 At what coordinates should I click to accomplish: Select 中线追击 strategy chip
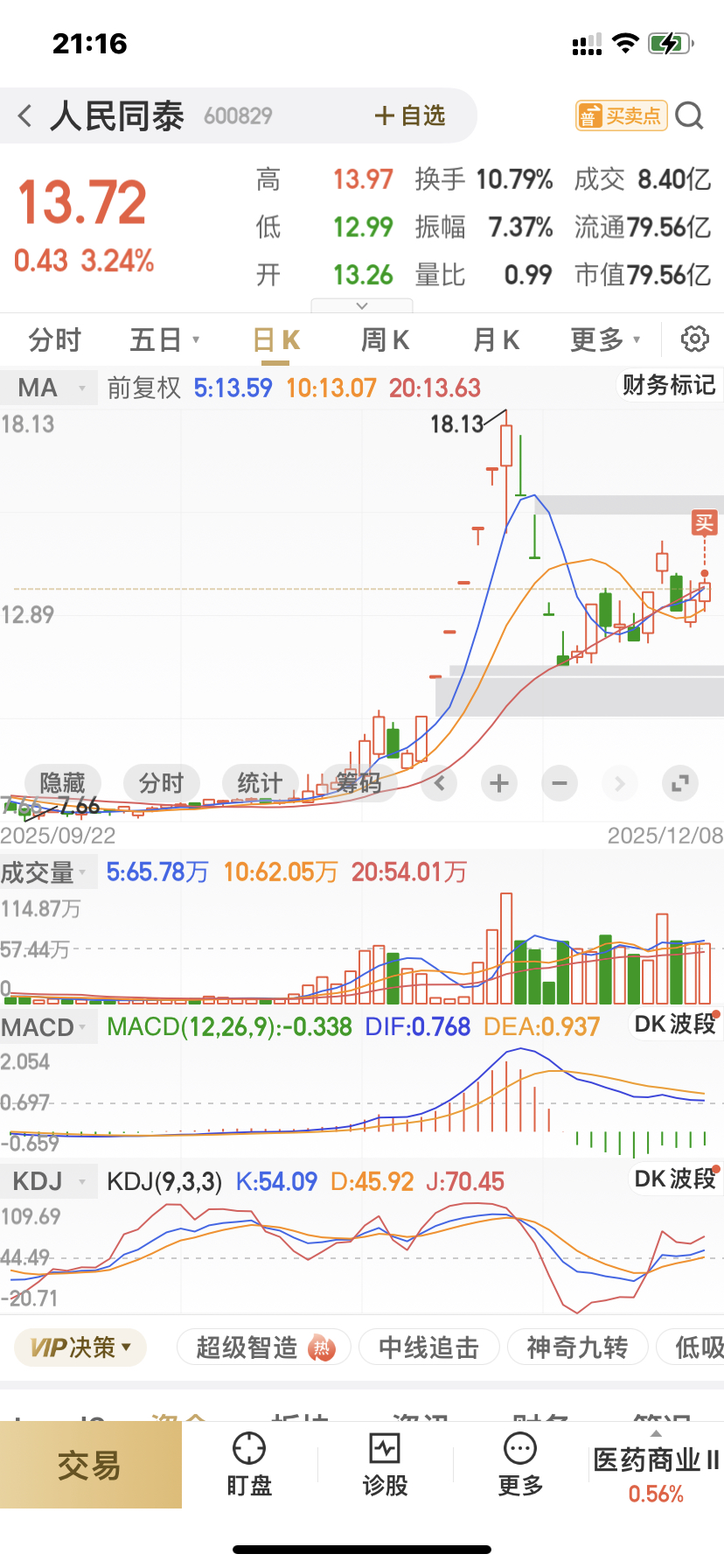click(428, 1347)
